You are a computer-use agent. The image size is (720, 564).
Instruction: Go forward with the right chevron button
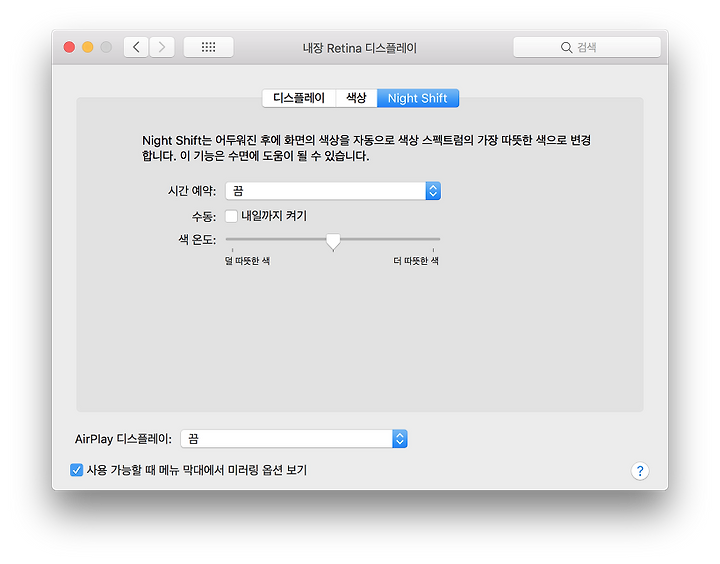162,47
